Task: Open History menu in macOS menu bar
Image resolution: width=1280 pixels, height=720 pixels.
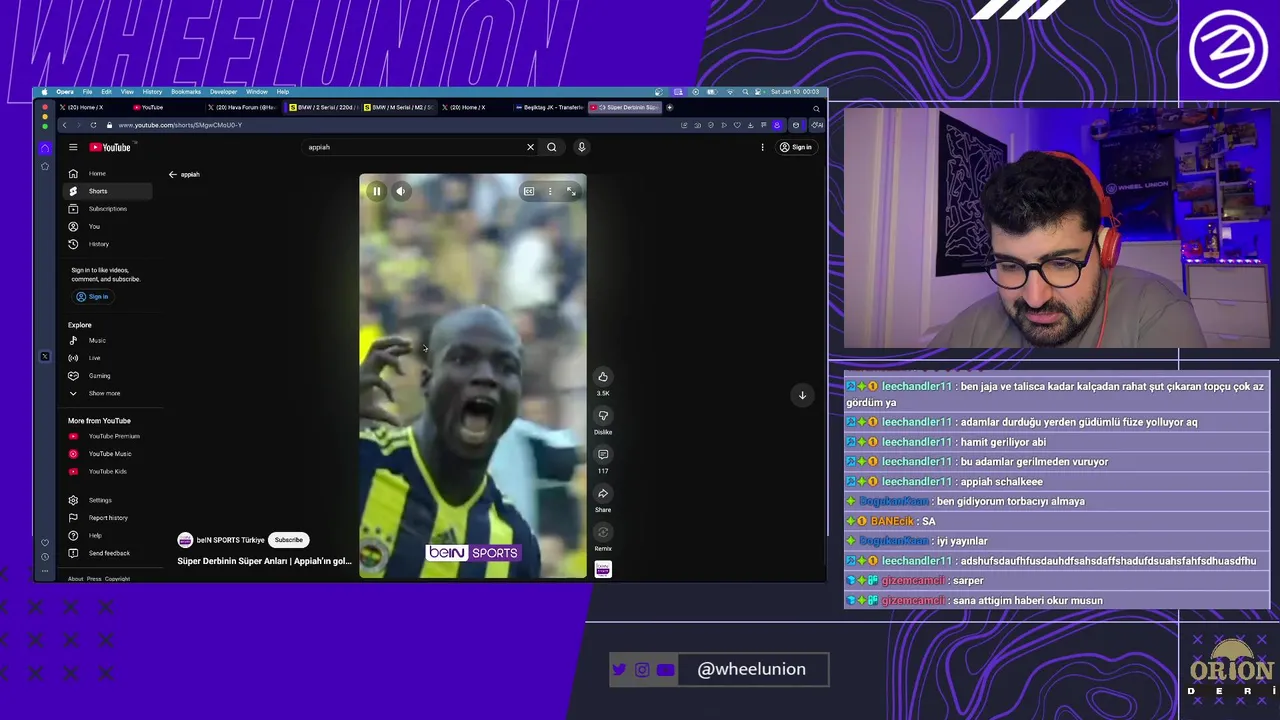Action: click(x=152, y=92)
